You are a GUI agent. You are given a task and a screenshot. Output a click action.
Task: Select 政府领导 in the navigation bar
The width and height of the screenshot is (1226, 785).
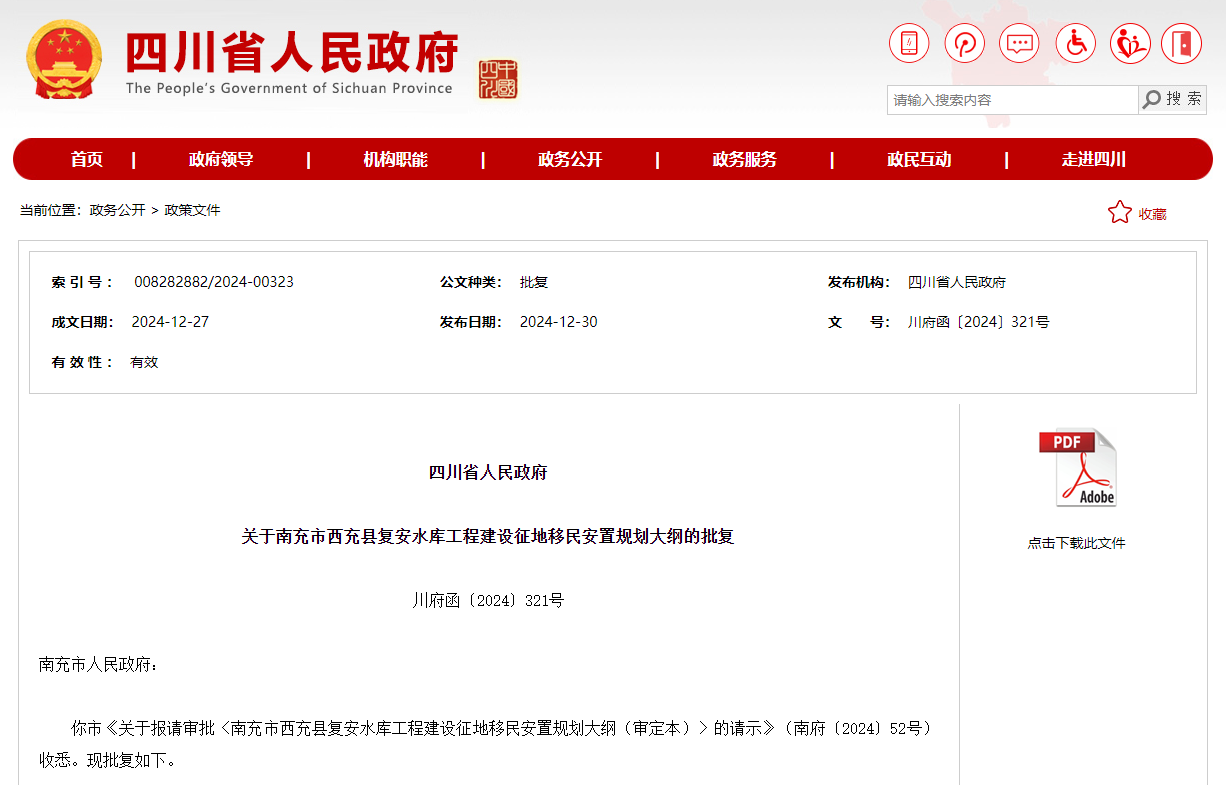point(221,160)
